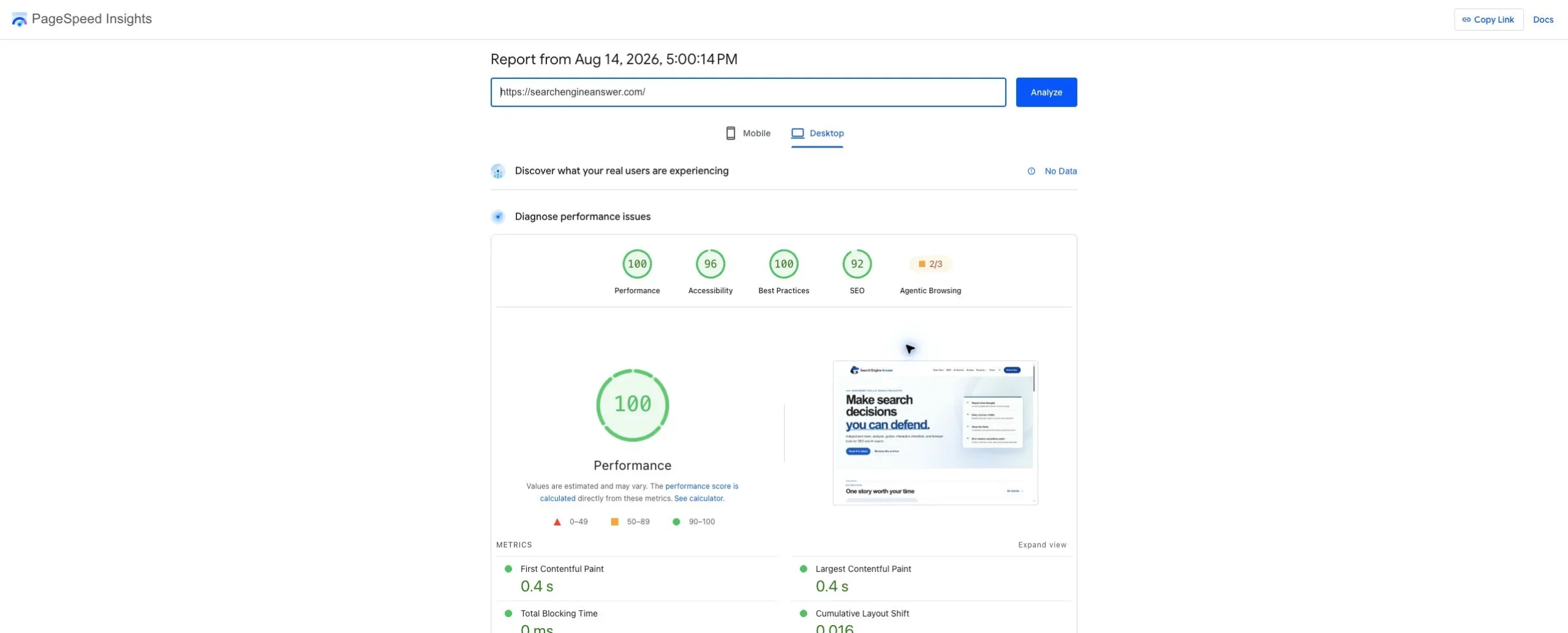The width and height of the screenshot is (1568, 633).
Task: Click the real users experience icon
Action: point(498,171)
